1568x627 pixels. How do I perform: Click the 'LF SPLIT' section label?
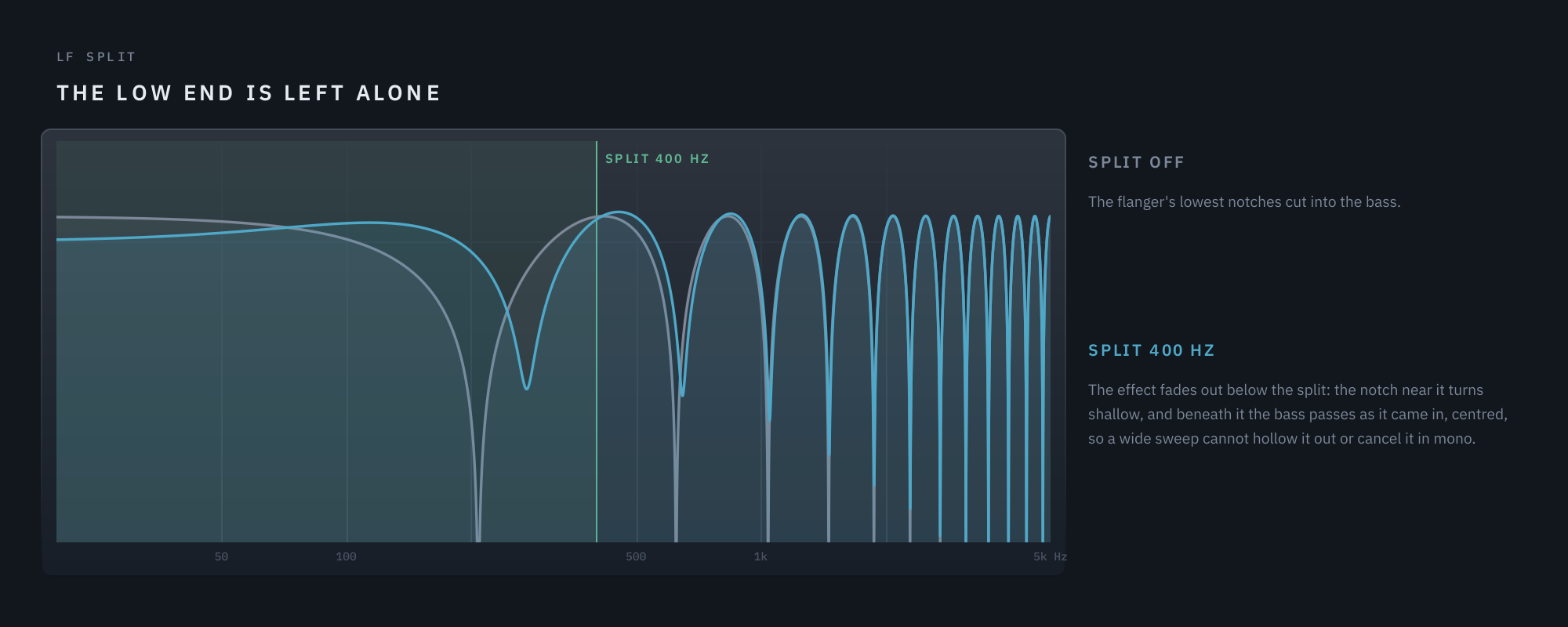point(96,57)
